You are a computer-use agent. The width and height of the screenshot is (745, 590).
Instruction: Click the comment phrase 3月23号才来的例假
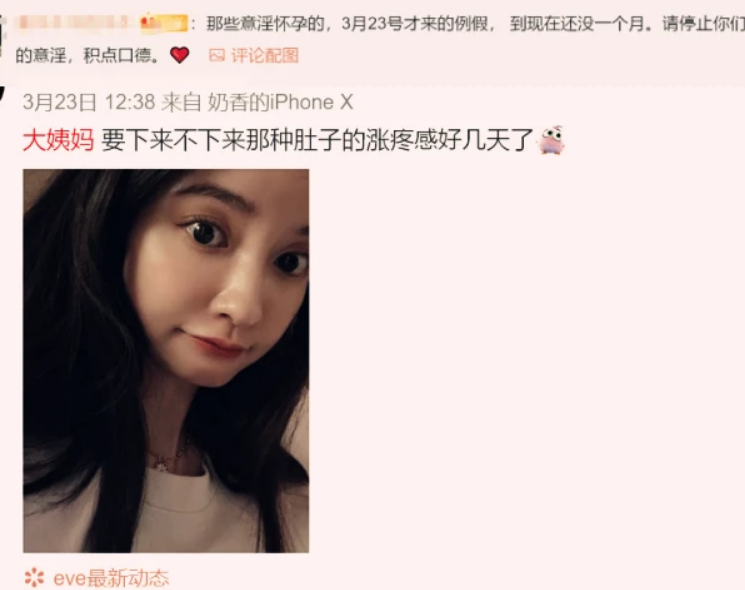(x=415, y=24)
